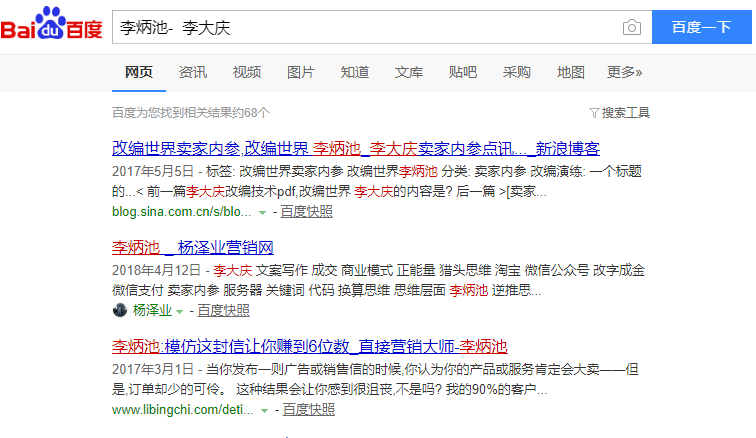756x438 pixels.
Task: Expand dropdown arrow next to 杨泽业
Action: [179, 312]
